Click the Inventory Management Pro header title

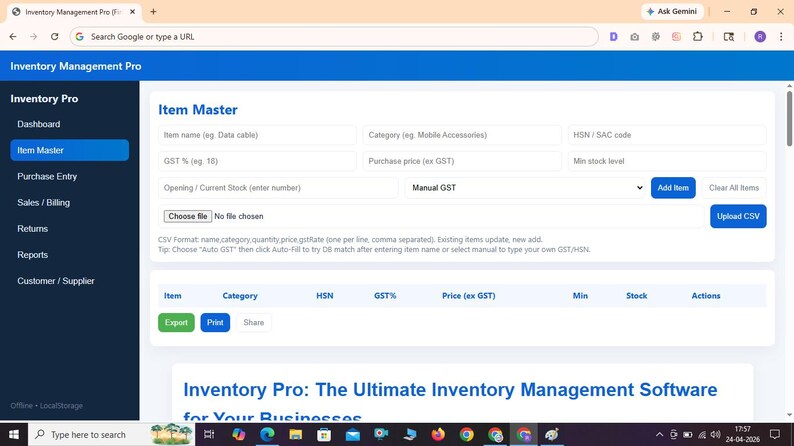click(76, 66)
